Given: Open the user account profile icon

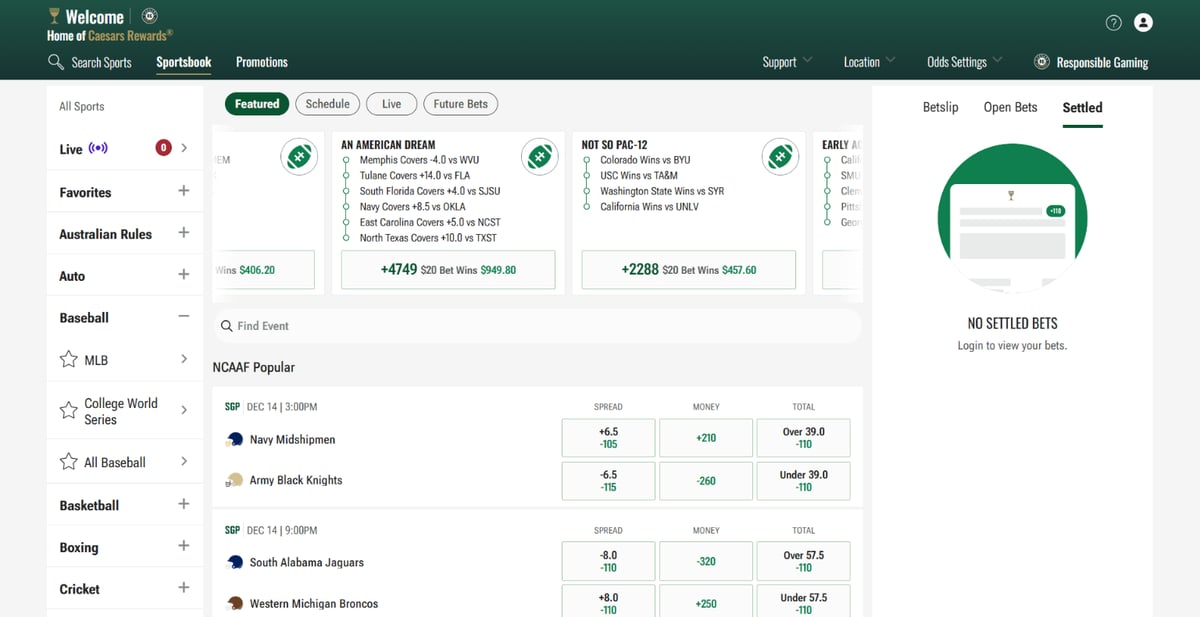Looking at the screenshot, I should point(1143,22).
